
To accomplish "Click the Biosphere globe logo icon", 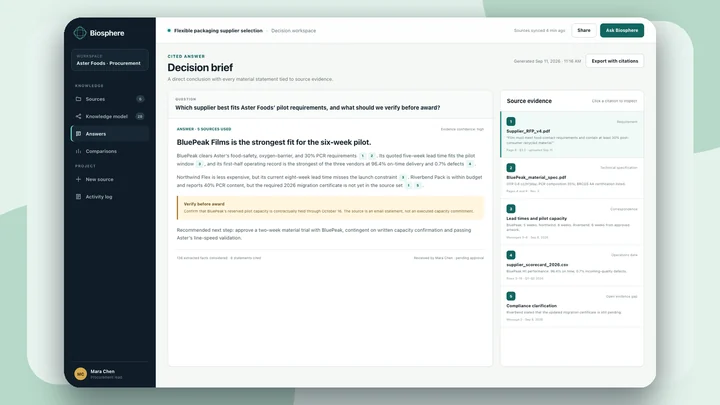I will tap(80, 33).
